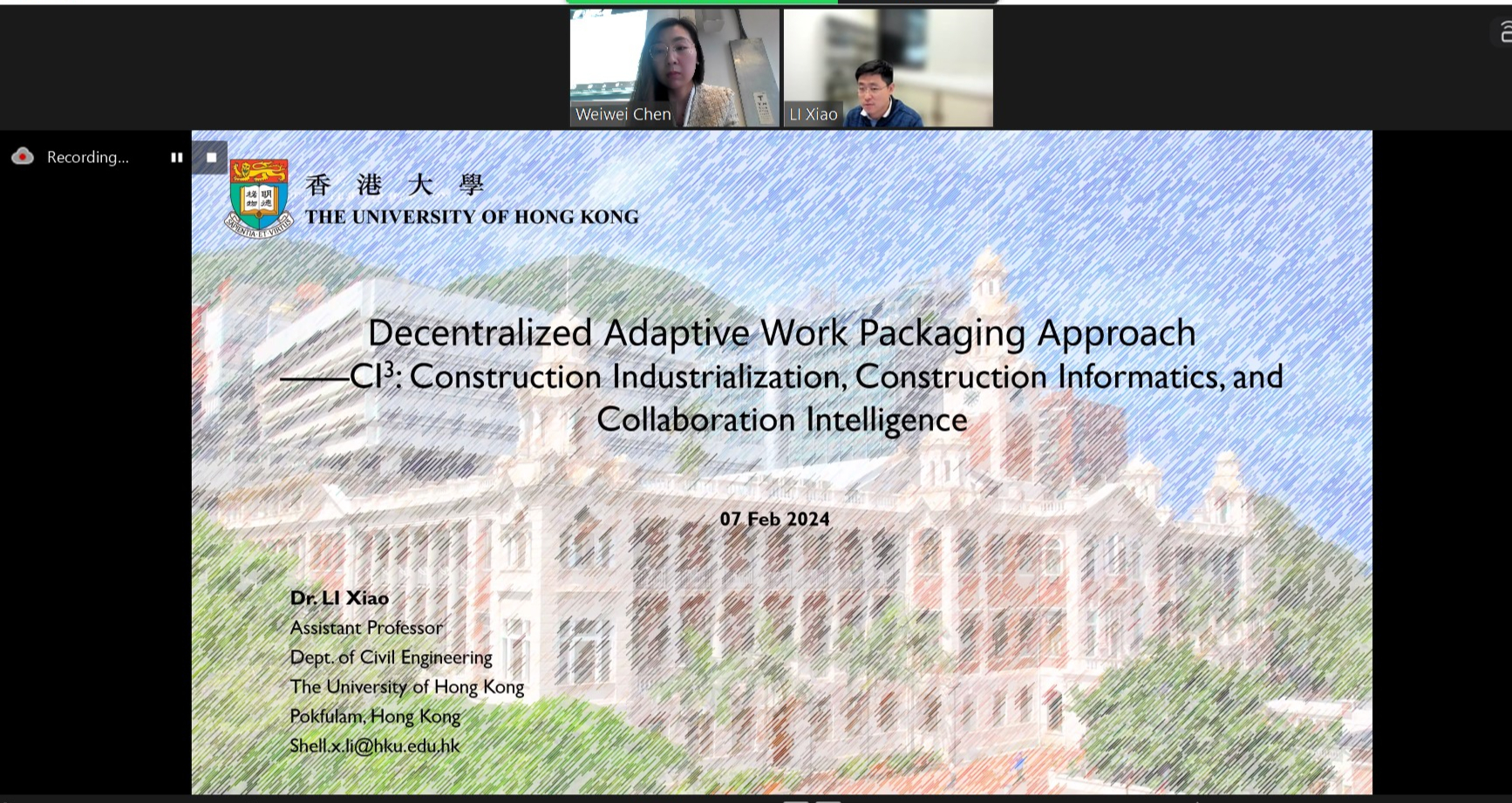Click the Collaboration Intelligence subtitle line
The image size is (1512, 803).
[781, 420]
